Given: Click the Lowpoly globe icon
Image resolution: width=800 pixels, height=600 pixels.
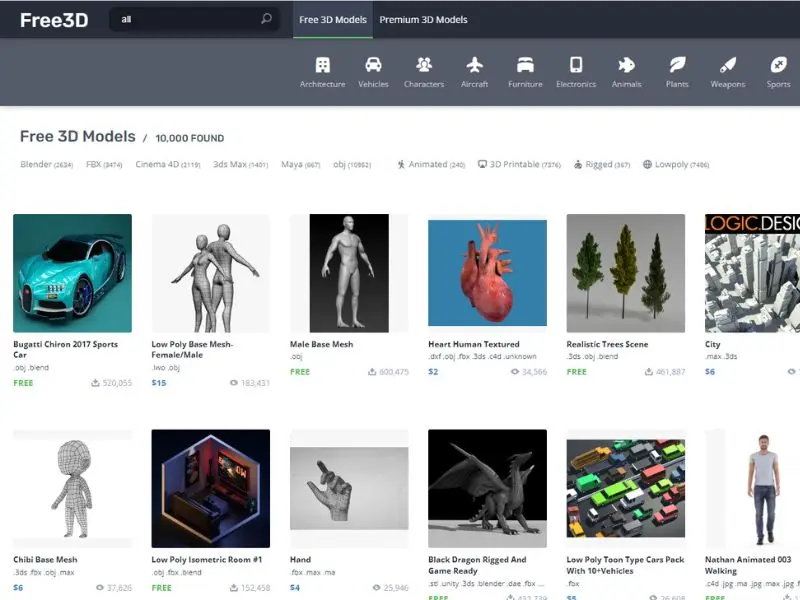Looking at the screenshot, I should tap(647, 164).
